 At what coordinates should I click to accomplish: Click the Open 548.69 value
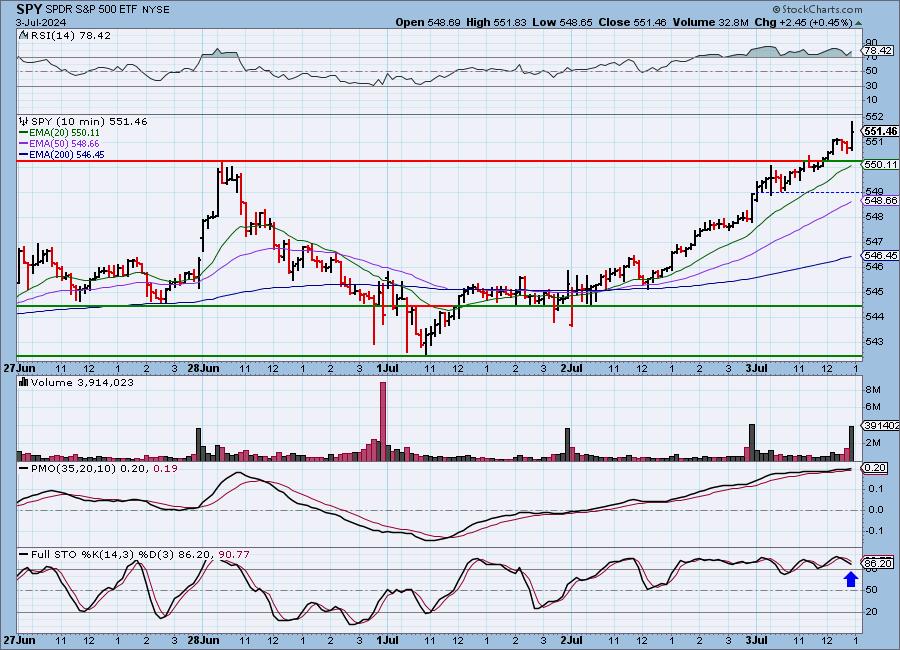[x=428, y=22]
